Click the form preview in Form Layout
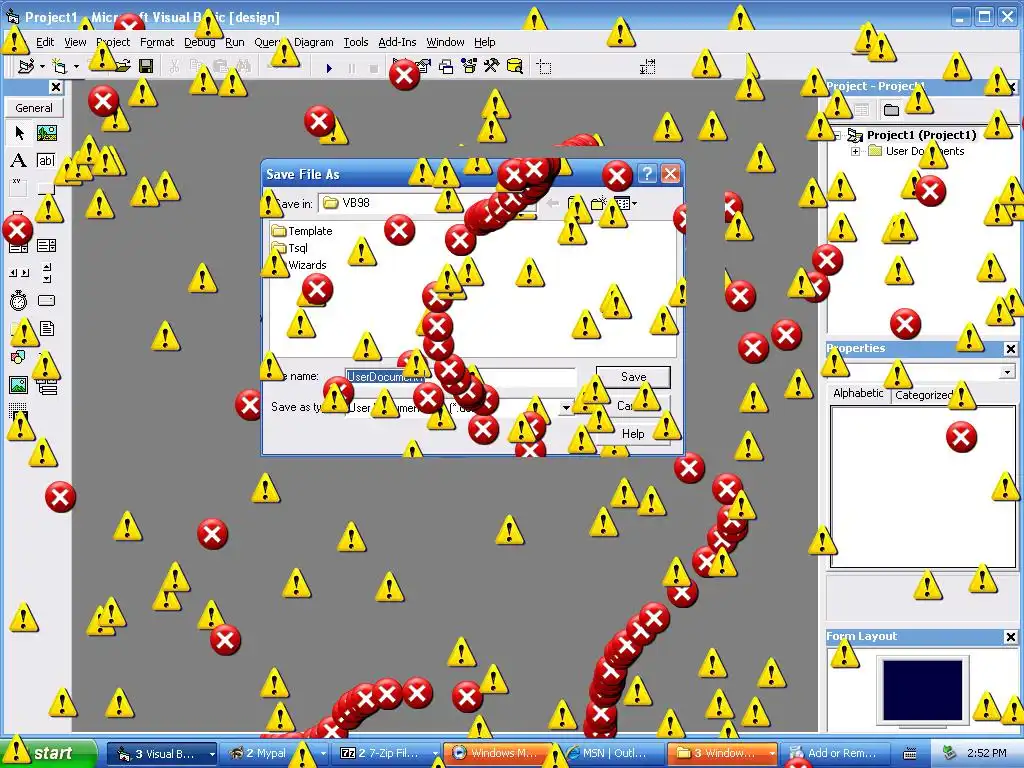The height and width of the screenshot is (768, 1024). click(x=923, y=690)
